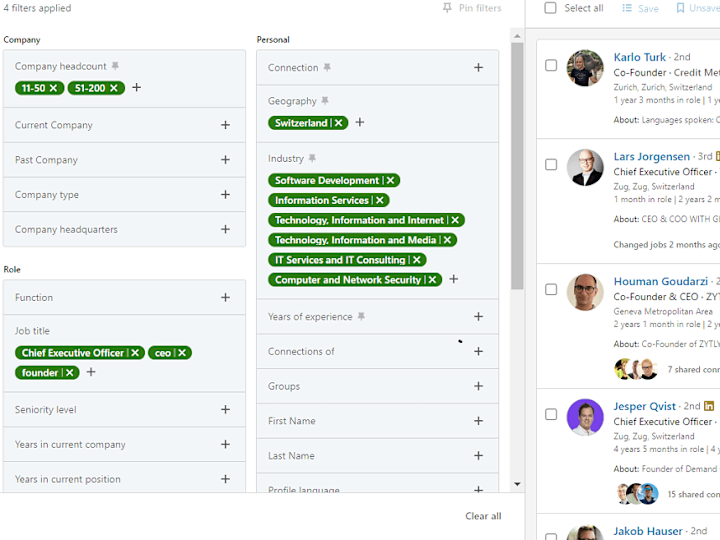Remove the ceo job title chip
The width and height of the screenshot is (720, 540).
pyautogui.click(x=182, y=353)
